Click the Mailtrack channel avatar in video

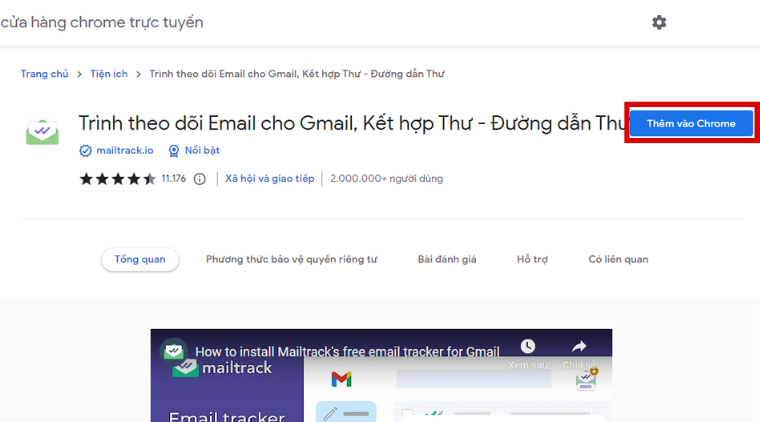174,351
